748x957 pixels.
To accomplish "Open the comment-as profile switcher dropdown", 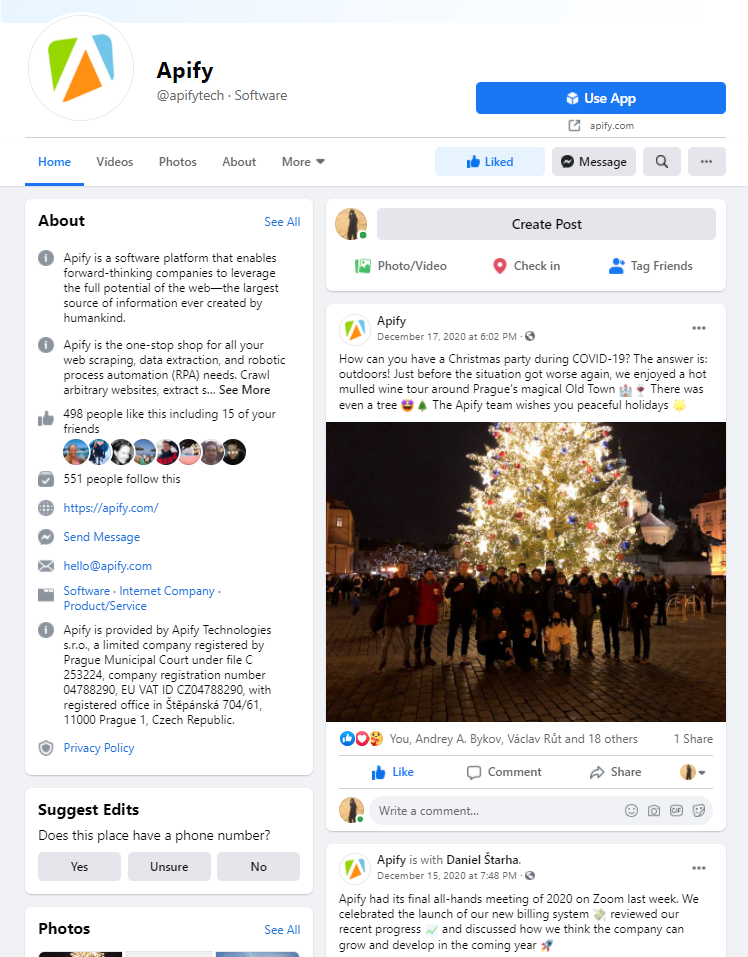I will [x=693, y=772].
